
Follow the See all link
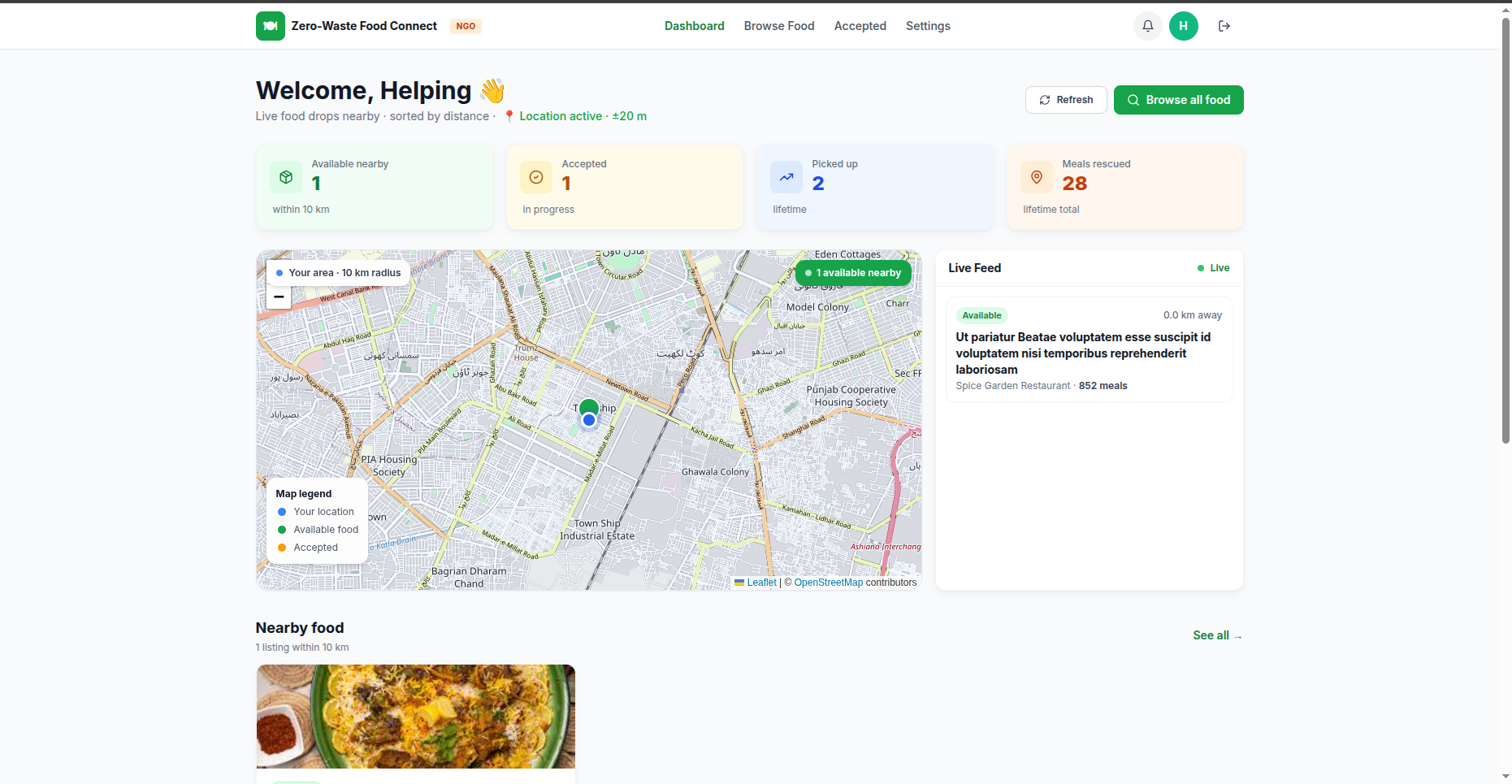(x=1217, y=635)
